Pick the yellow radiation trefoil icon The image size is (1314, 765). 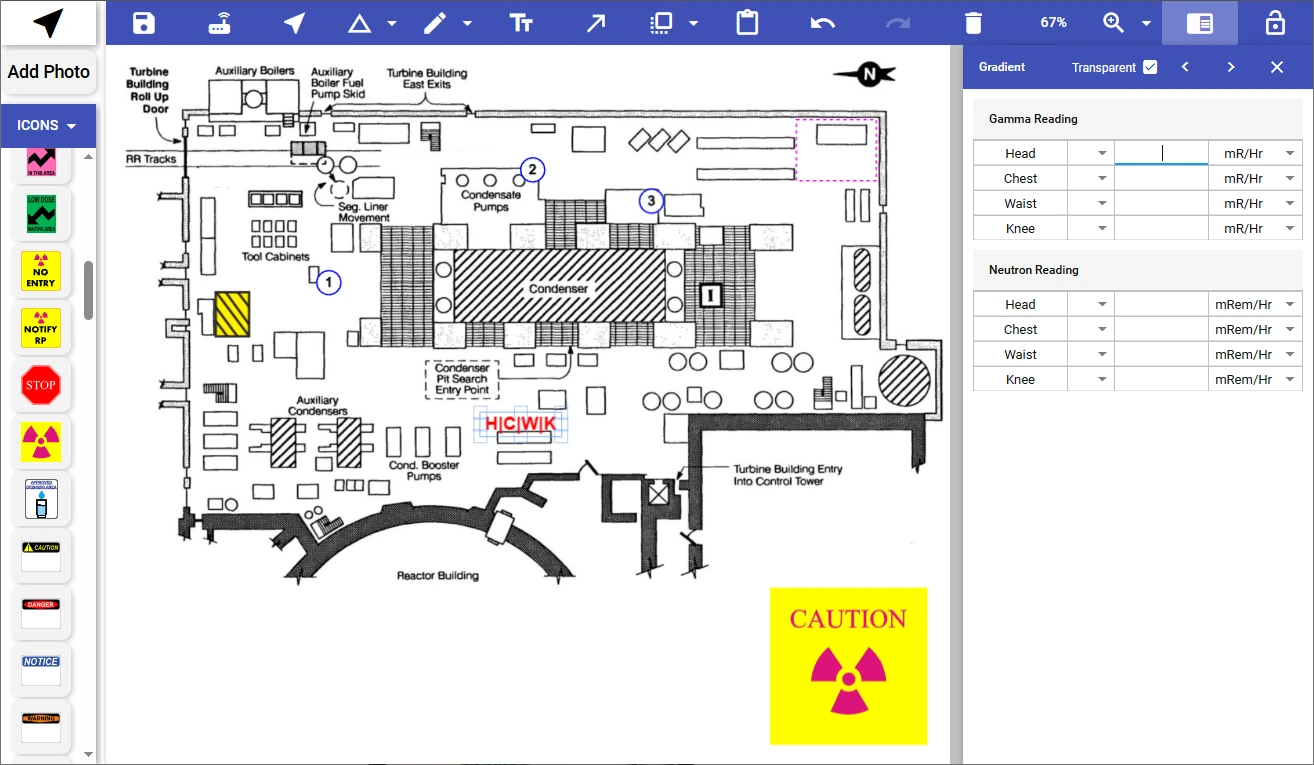coord(41,442)
